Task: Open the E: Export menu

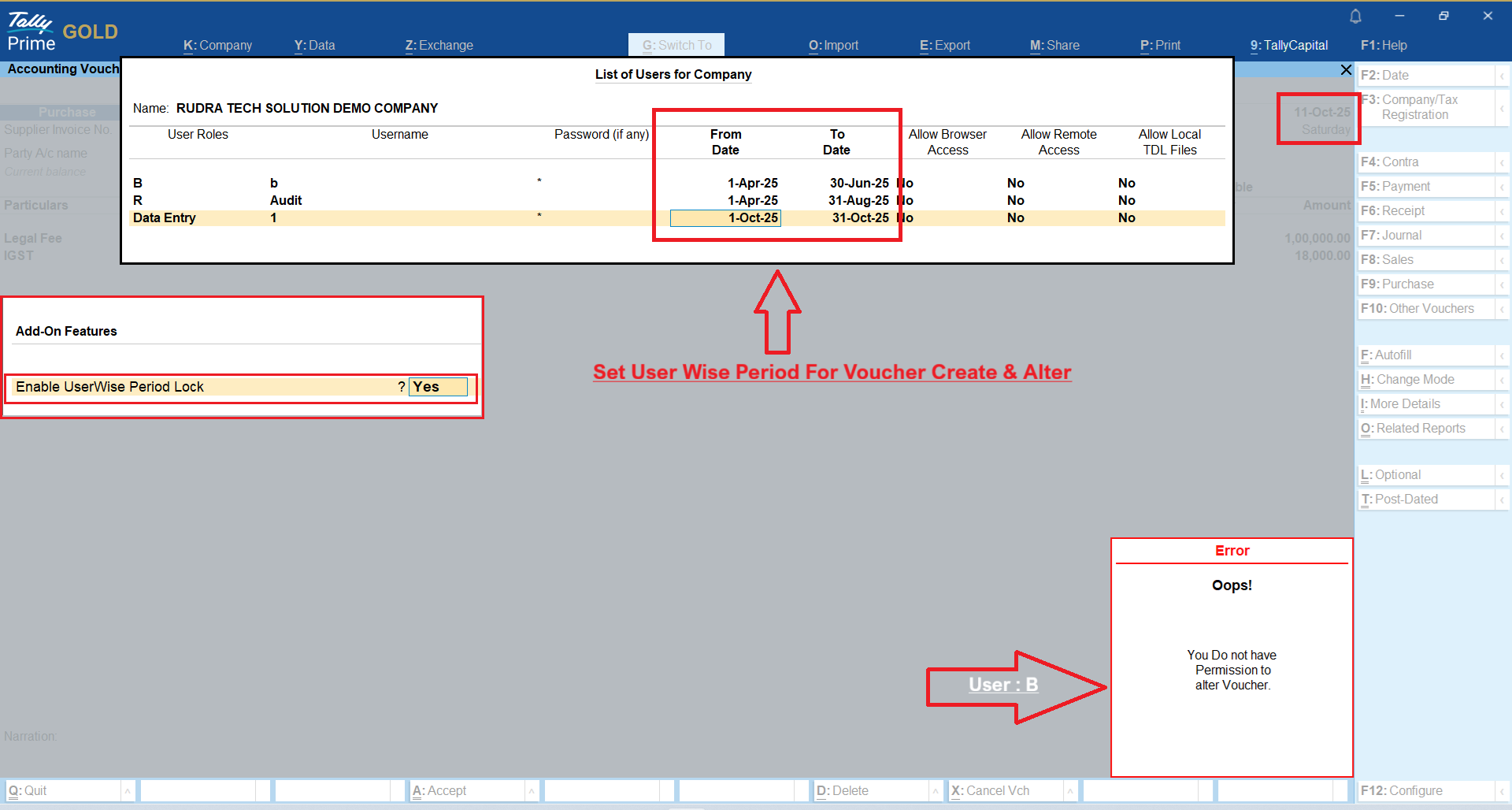Action: (945, 46)
